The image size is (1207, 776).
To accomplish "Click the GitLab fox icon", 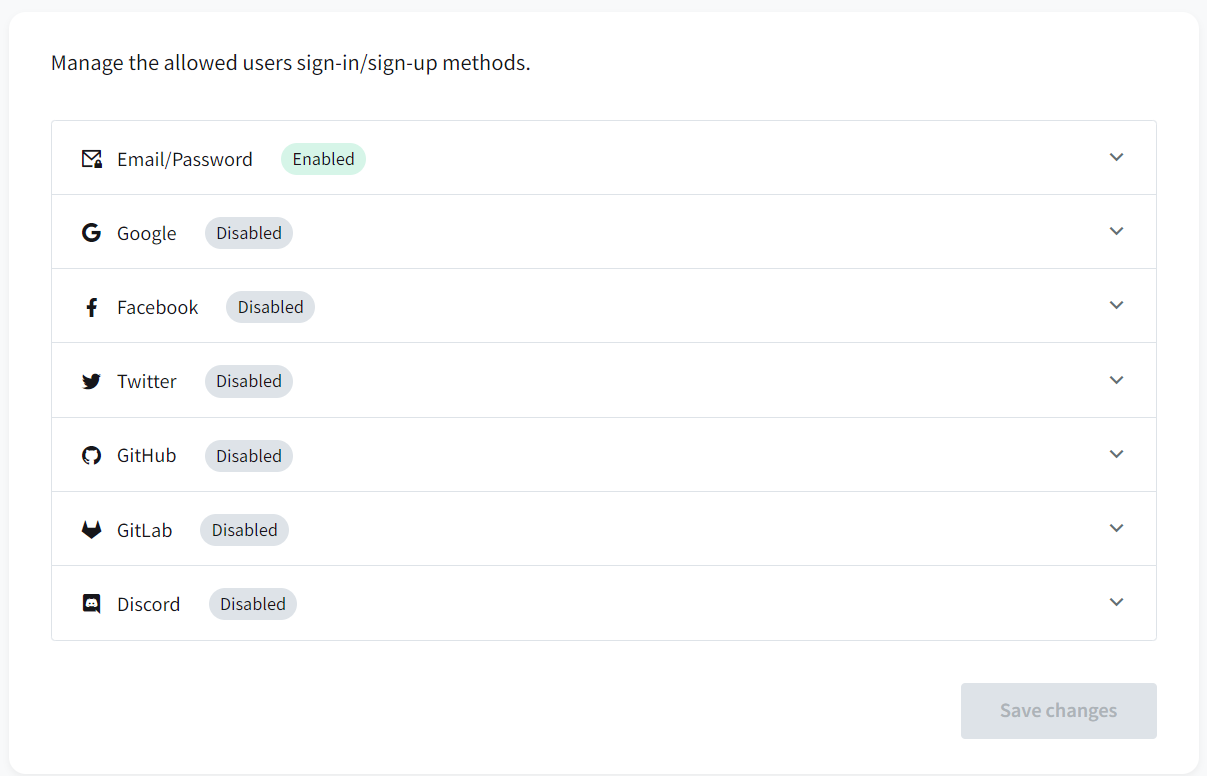I will [x=92, y=530].
